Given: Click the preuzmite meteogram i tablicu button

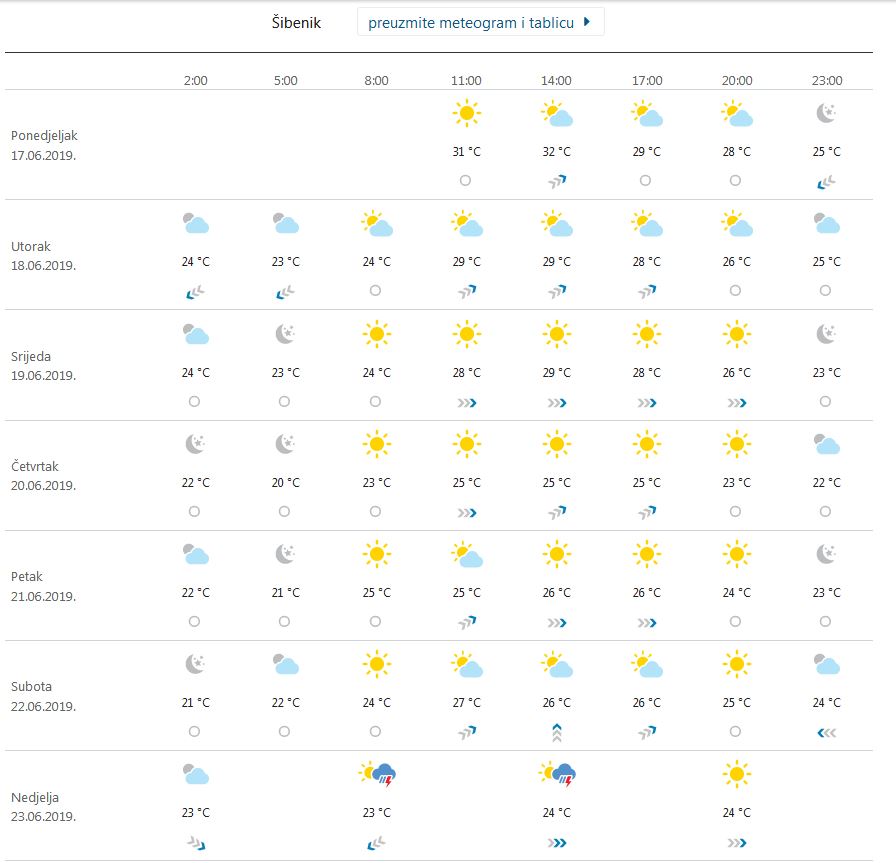Looking at the screenshot, I should click(480, 20).
